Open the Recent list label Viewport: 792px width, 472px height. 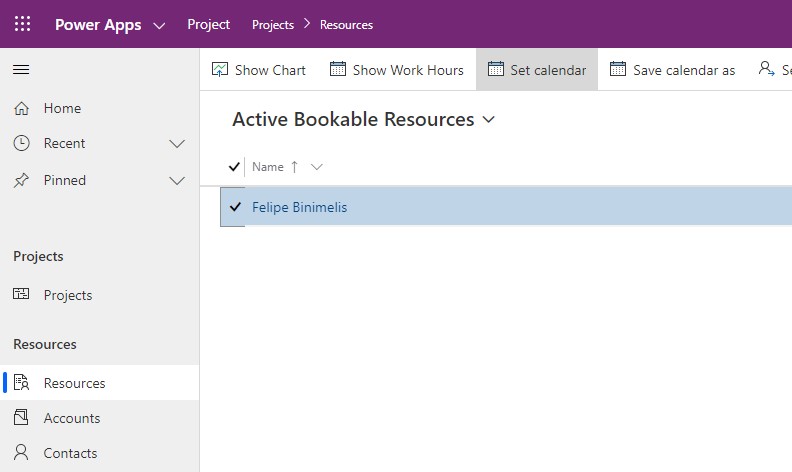click(64, 143)
